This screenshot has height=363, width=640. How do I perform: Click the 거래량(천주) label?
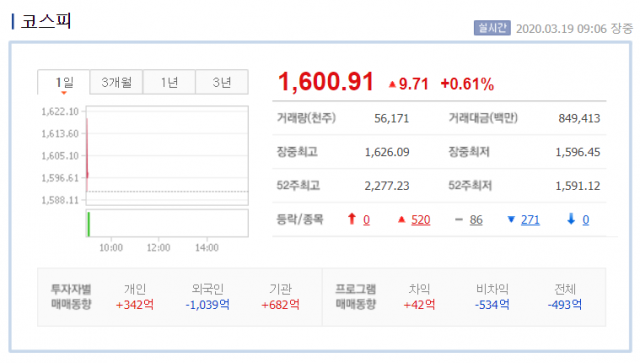point(306,118)
